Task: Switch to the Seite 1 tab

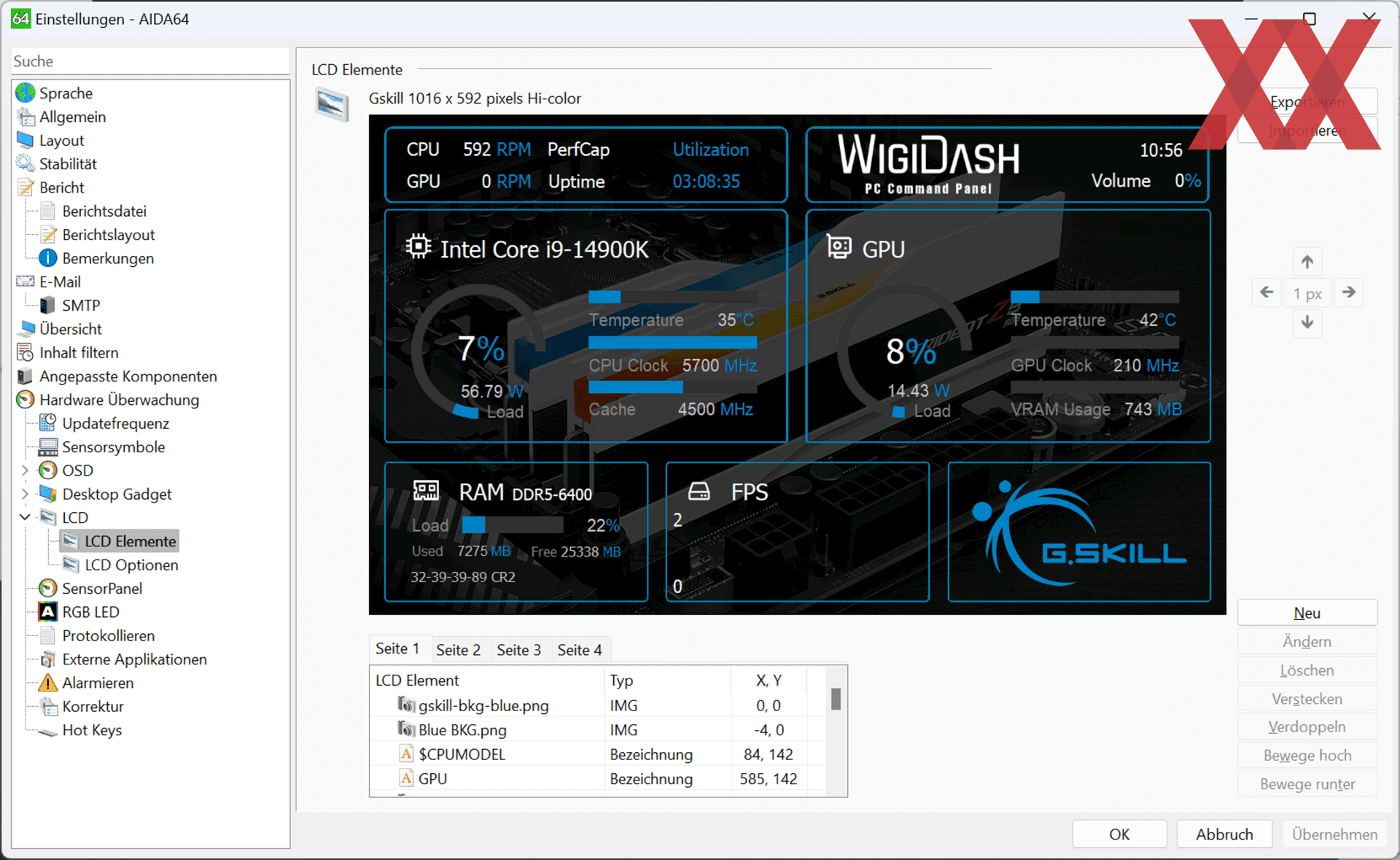Action: click(x=398, y=648)
